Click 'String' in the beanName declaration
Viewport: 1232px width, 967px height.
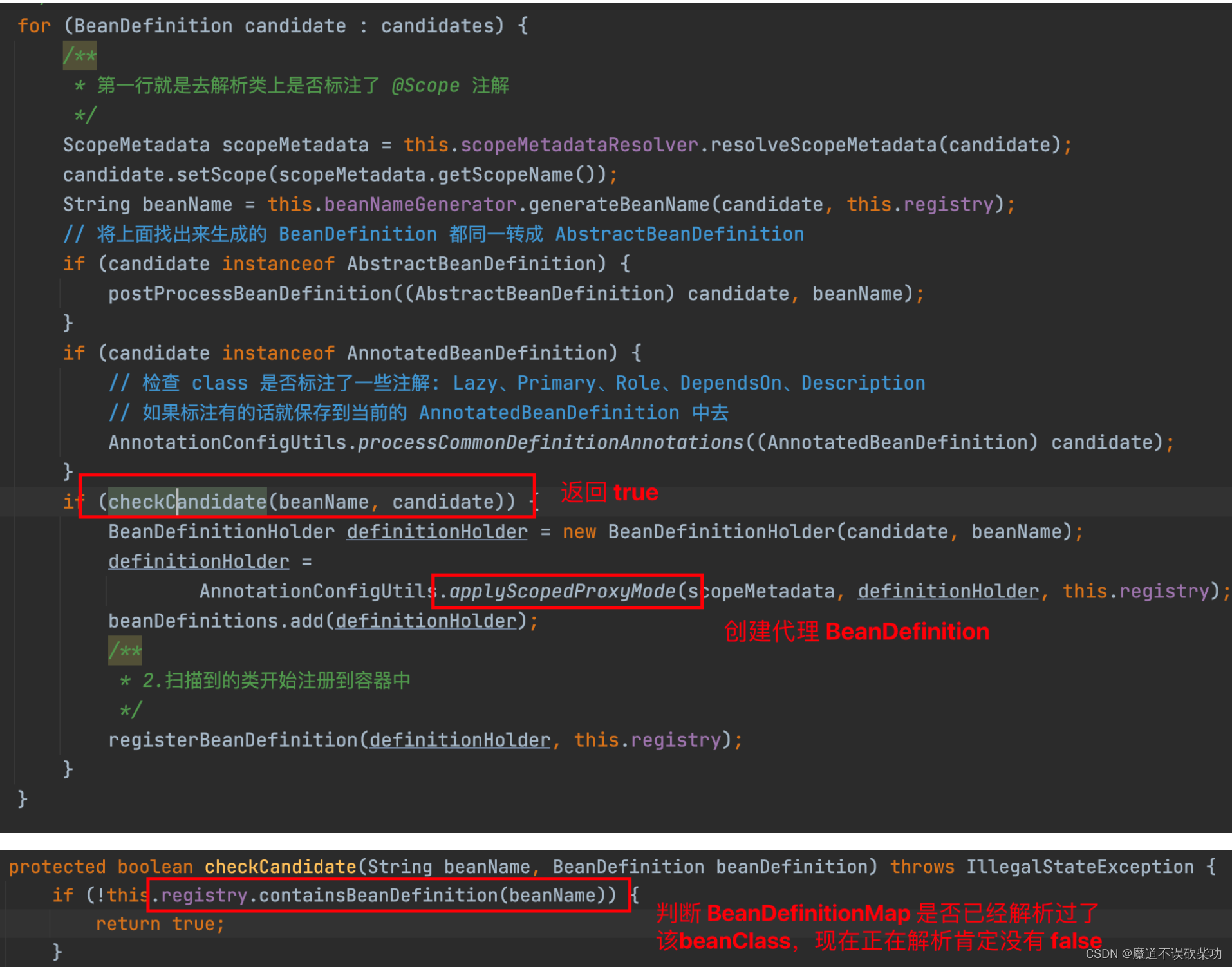(x=97, y=205)
